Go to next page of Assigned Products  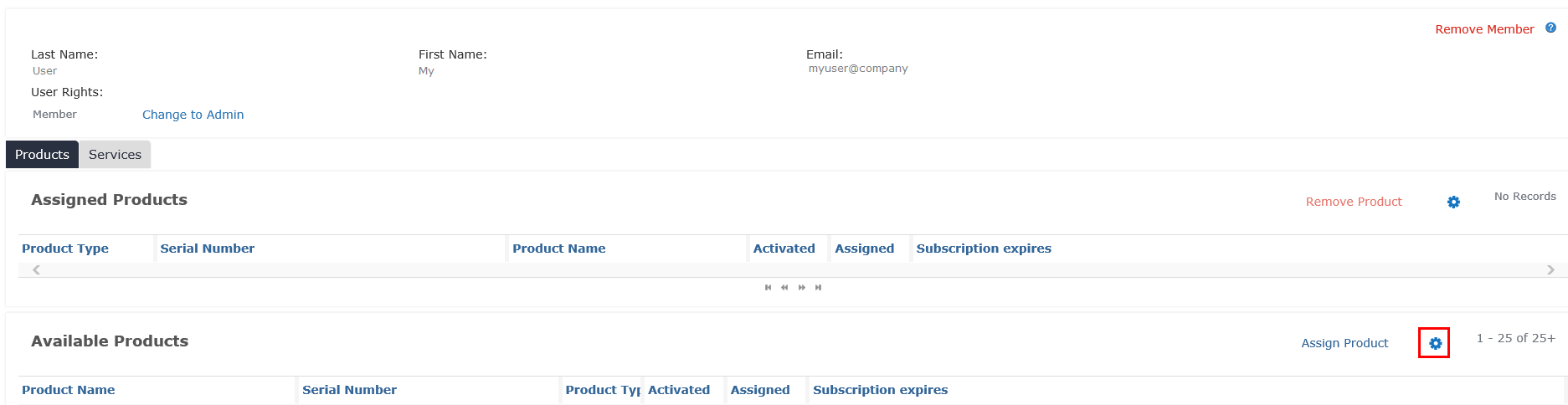pos(802,288)
